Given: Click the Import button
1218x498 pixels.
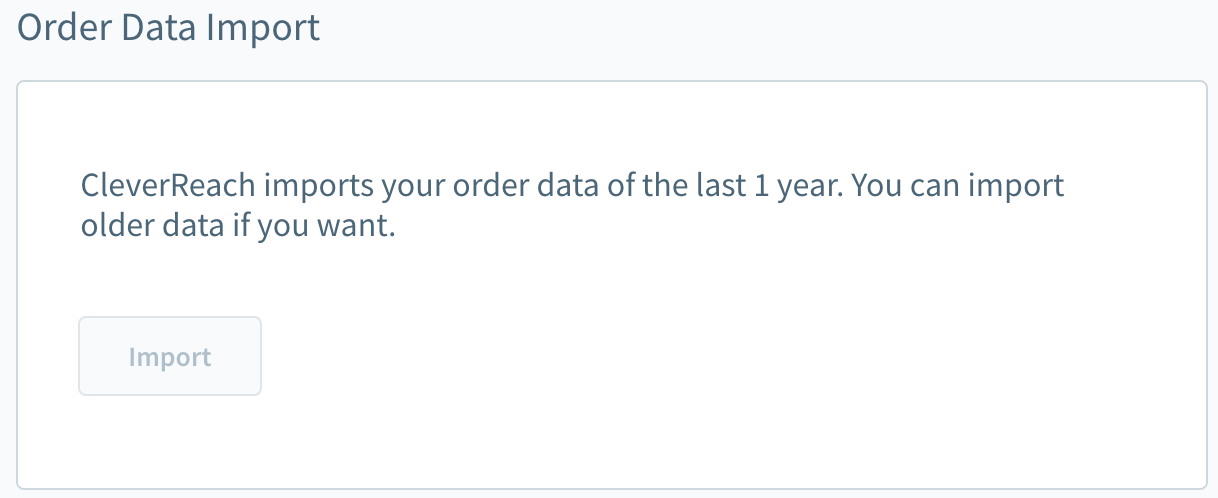Looking at the screenshot, I should [x=170, y=357].
